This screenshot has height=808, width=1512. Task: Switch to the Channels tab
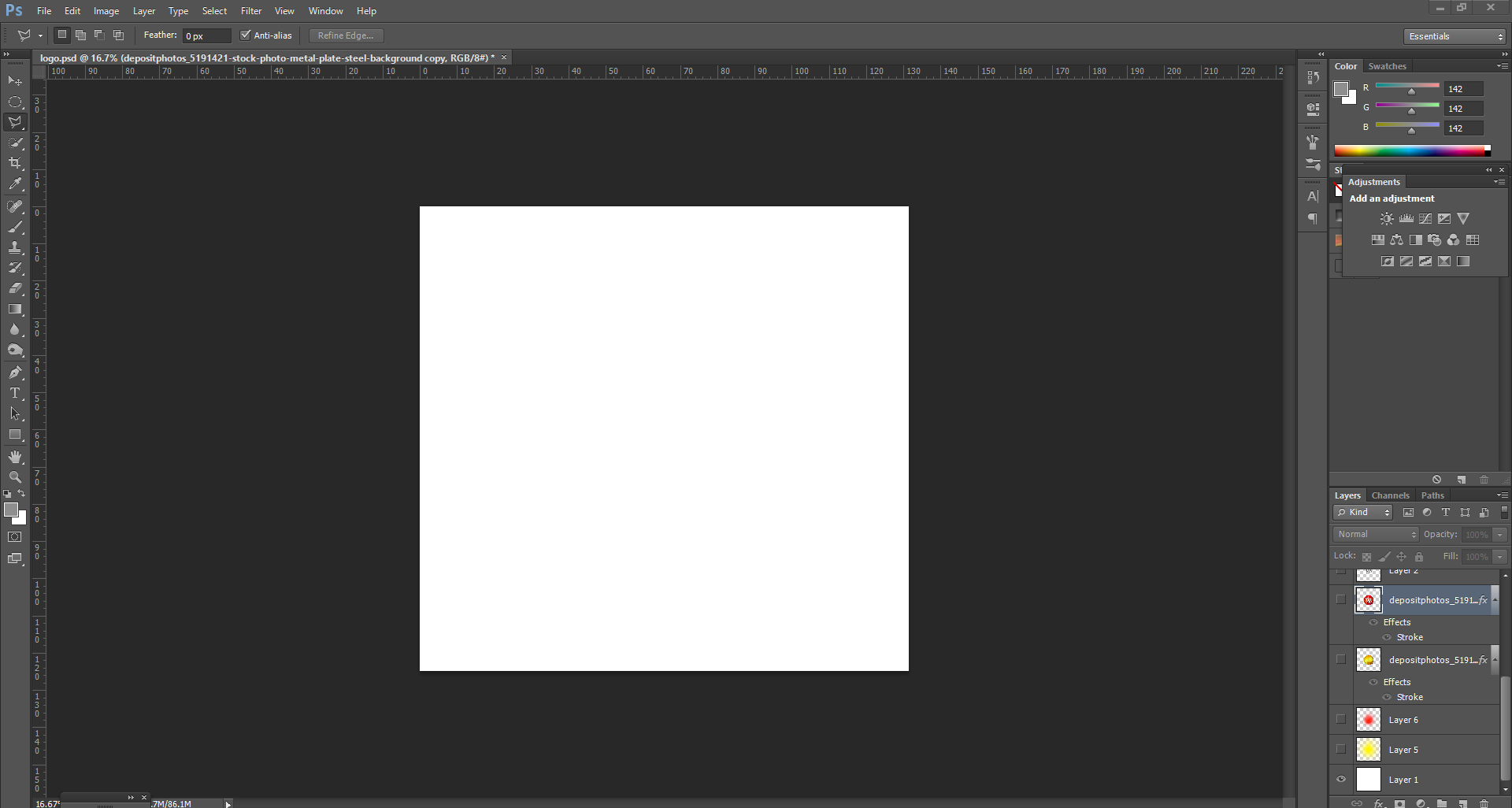pyautogui.click(x=1390, y=495)
